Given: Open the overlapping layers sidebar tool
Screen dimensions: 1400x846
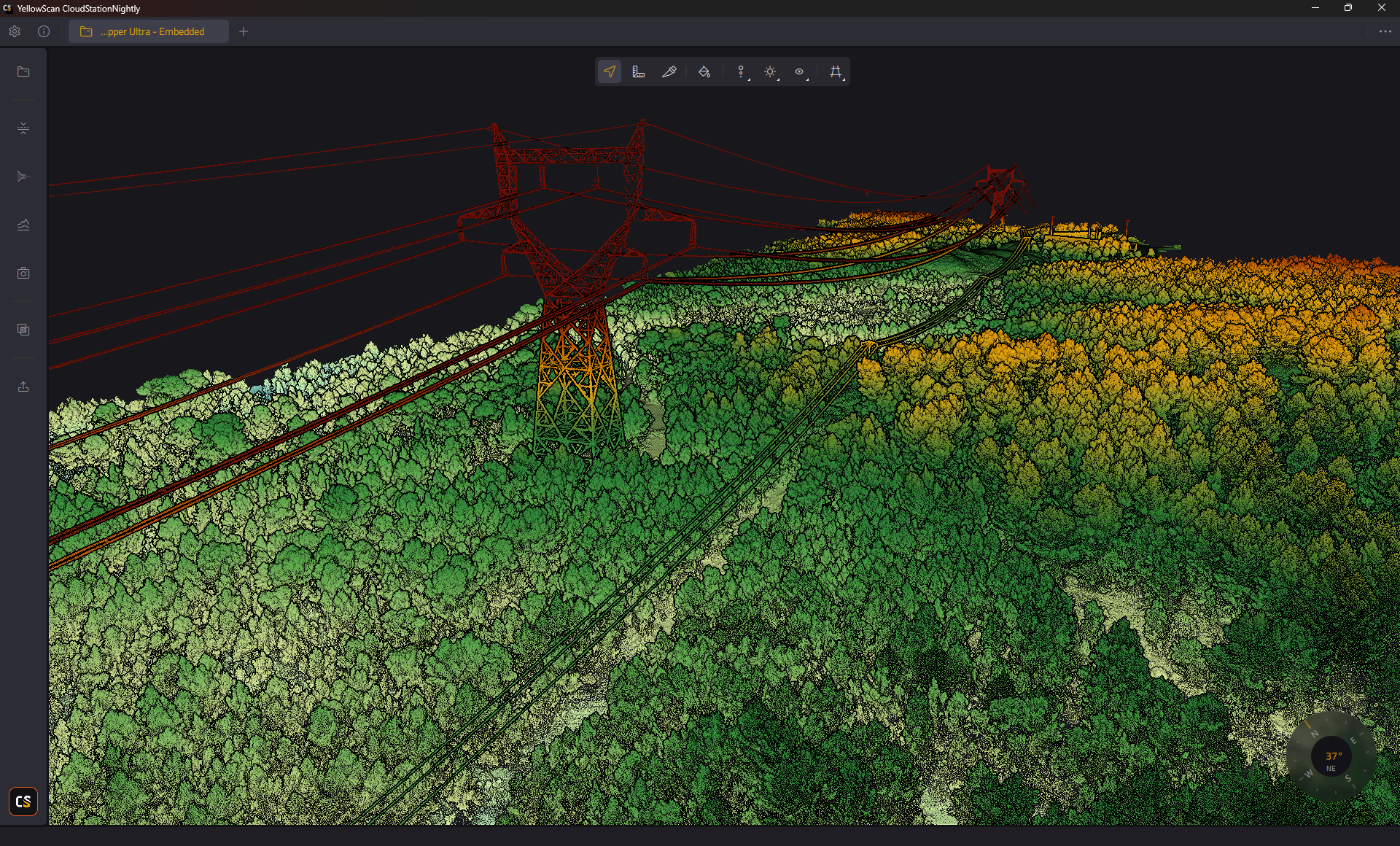Looking at the screenshot, I should [23, 330].
